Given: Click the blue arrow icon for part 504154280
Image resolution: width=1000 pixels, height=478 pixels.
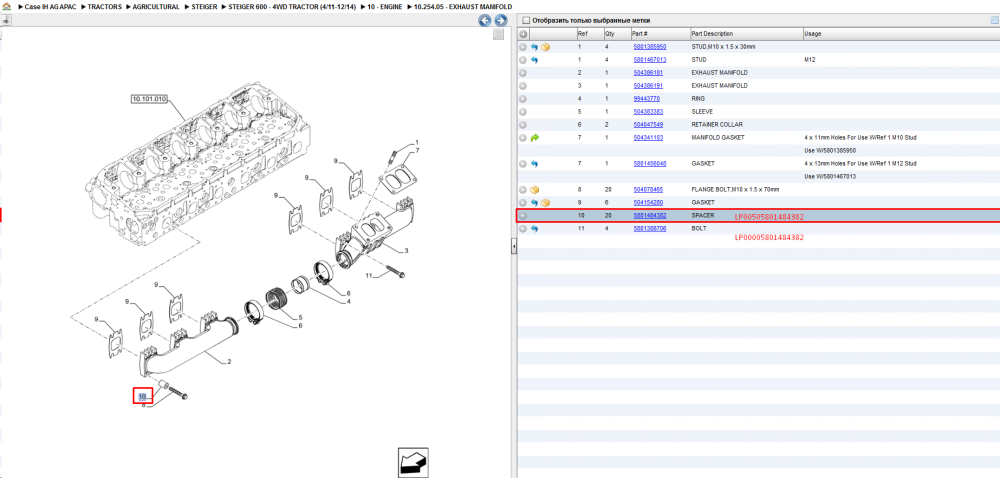Looking at the screenshot, I should pos(534,203).
